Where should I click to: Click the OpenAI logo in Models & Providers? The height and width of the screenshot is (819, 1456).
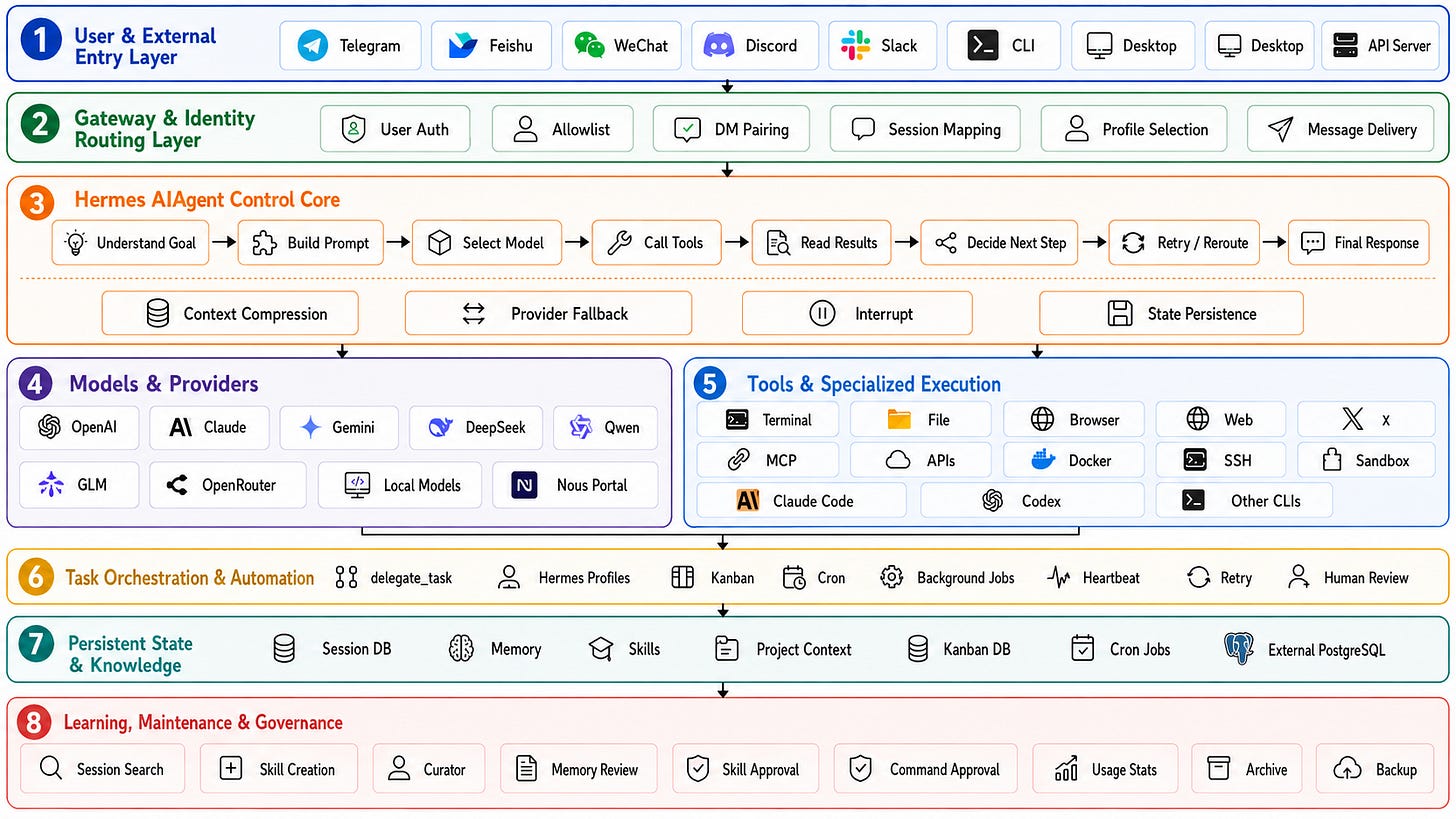(x=49, y=427)
